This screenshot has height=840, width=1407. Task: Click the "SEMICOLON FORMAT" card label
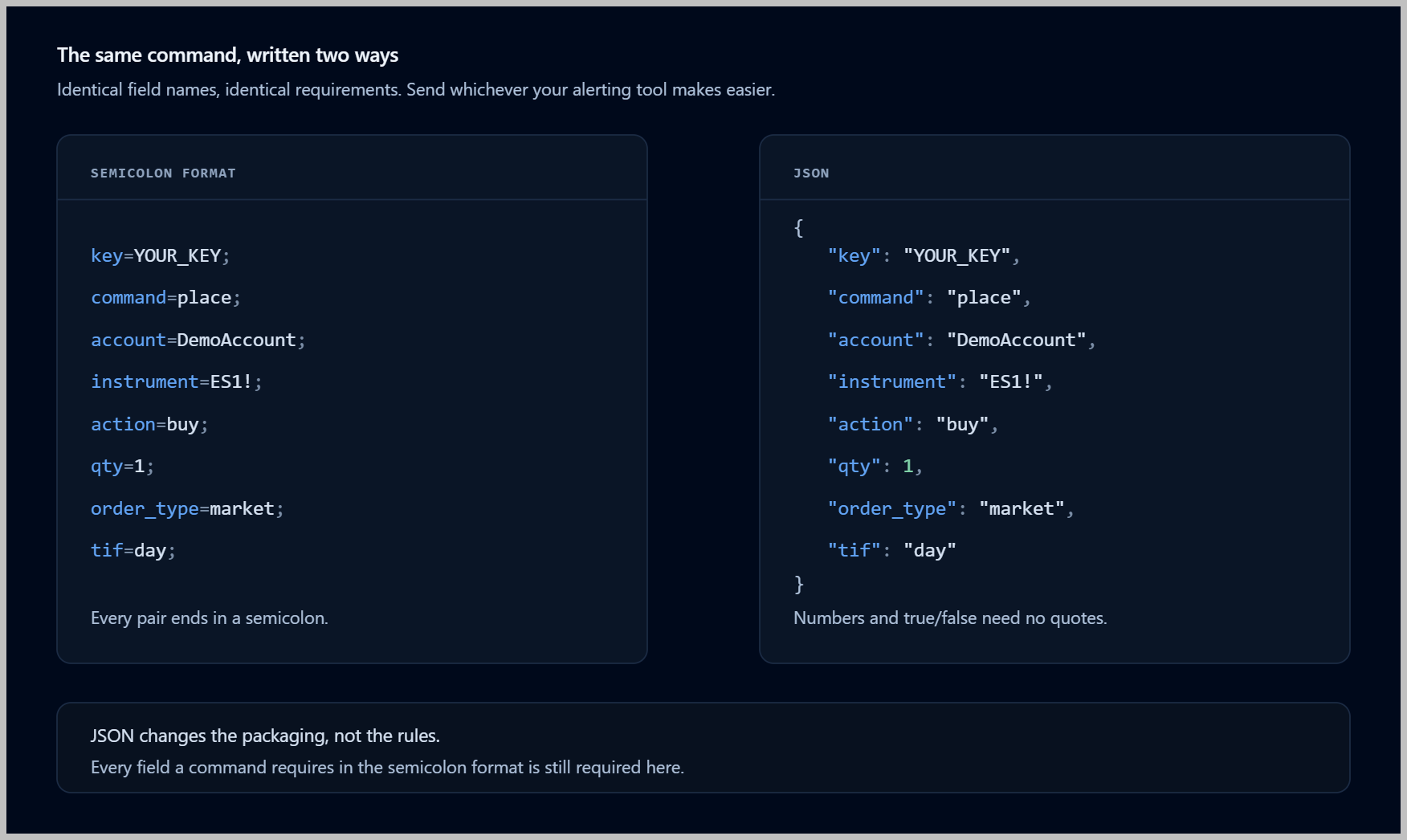(163, 173)
